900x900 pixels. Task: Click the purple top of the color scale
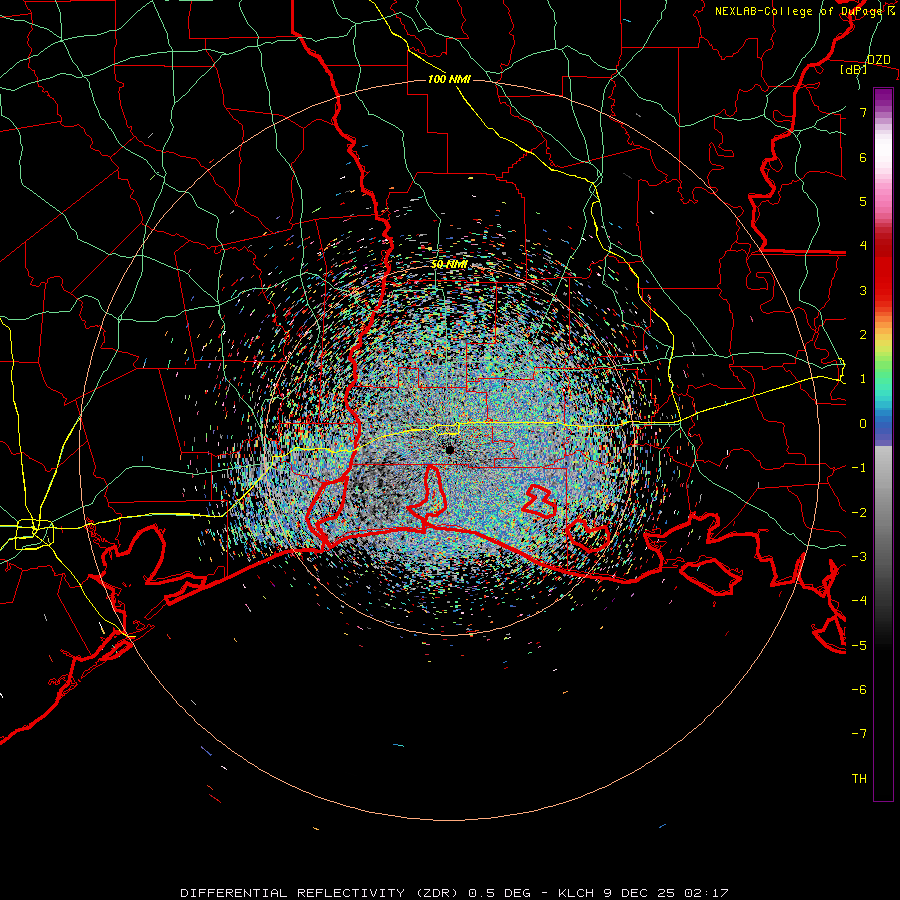pyautogui.click(x=883, y=98)
